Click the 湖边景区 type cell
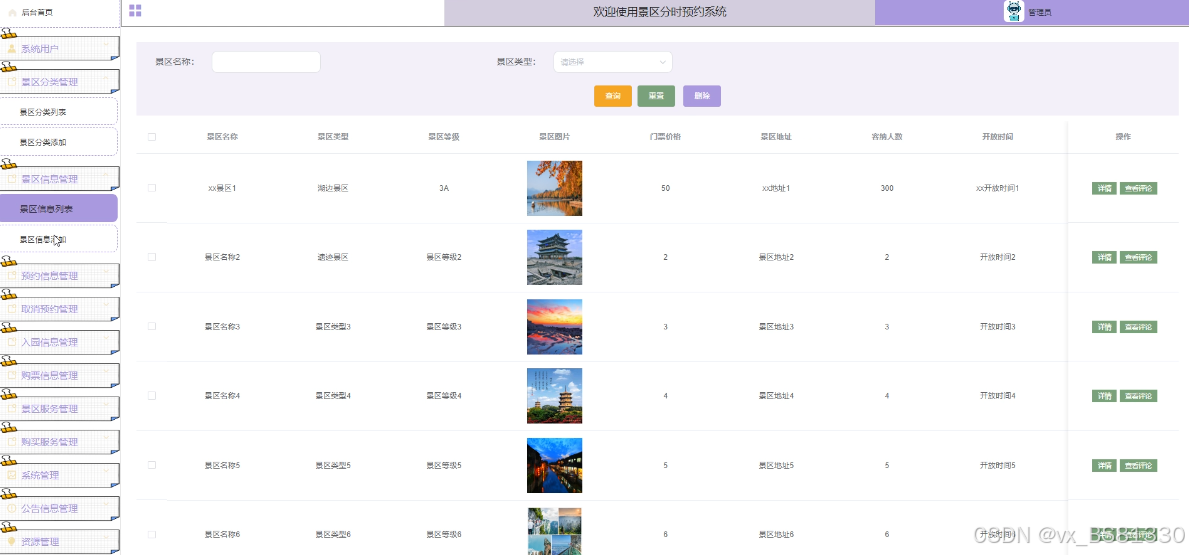1189x555 pixels. tap(333, 188)
